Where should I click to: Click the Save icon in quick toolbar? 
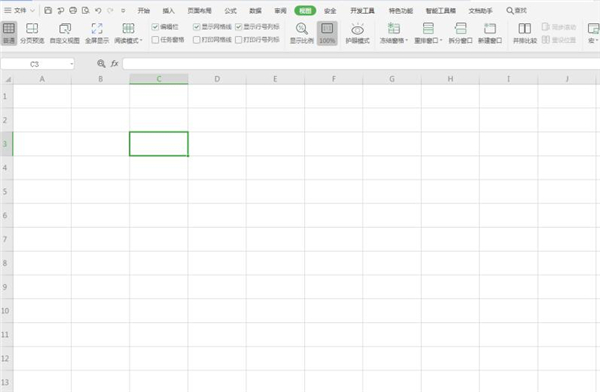coord(48,11)
